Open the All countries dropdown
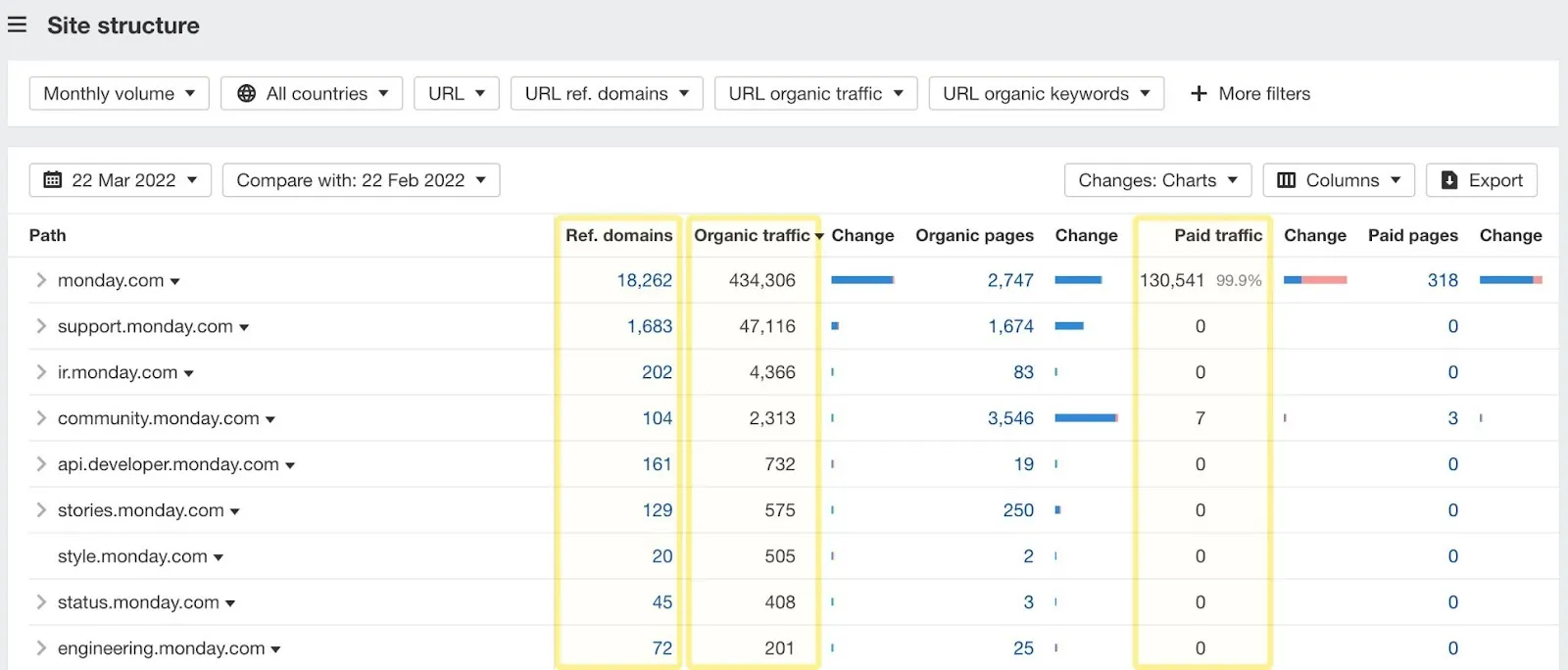This screenshot has height=670, width=1568. point(312,93)
